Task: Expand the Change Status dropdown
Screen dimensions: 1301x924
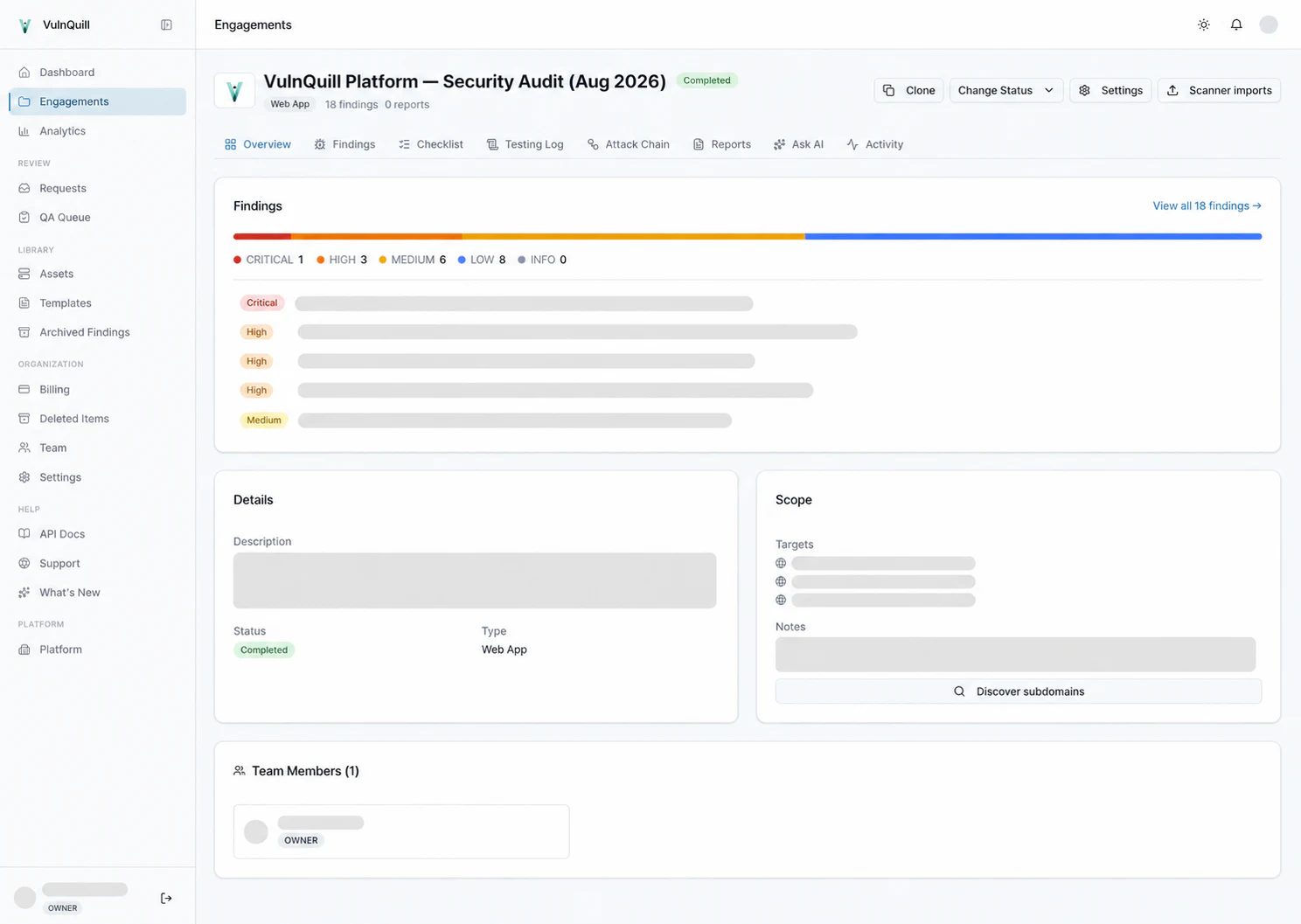Action: [1006, 90]
